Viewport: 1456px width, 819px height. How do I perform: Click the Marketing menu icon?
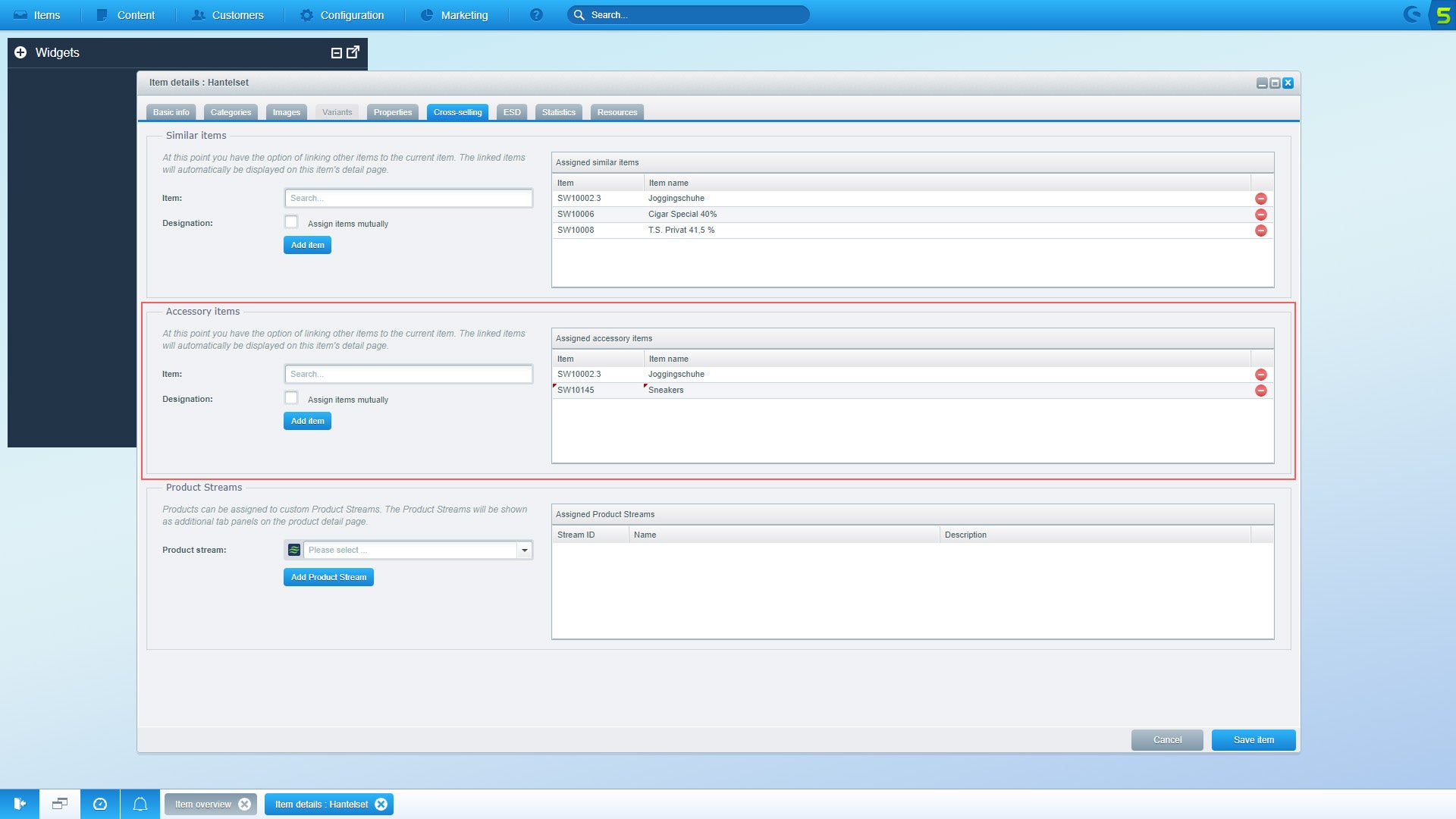tap(428, 15)
